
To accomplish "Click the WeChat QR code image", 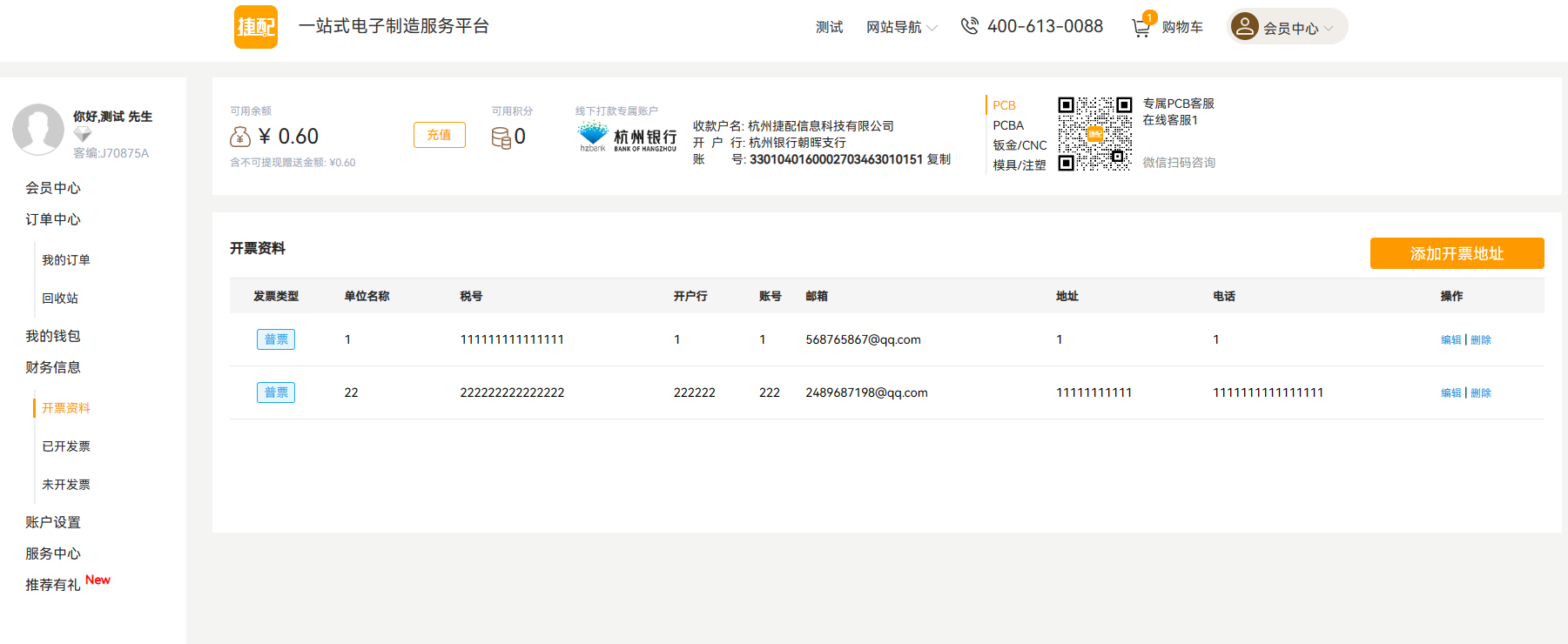I will point(1094,133).
